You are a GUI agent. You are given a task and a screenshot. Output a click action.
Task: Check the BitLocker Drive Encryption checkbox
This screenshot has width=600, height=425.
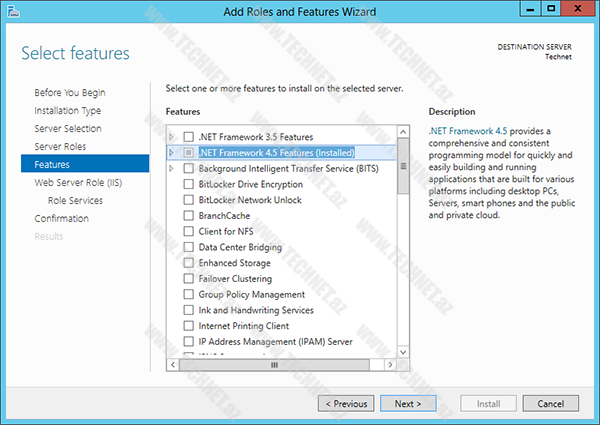click(188, 184)
